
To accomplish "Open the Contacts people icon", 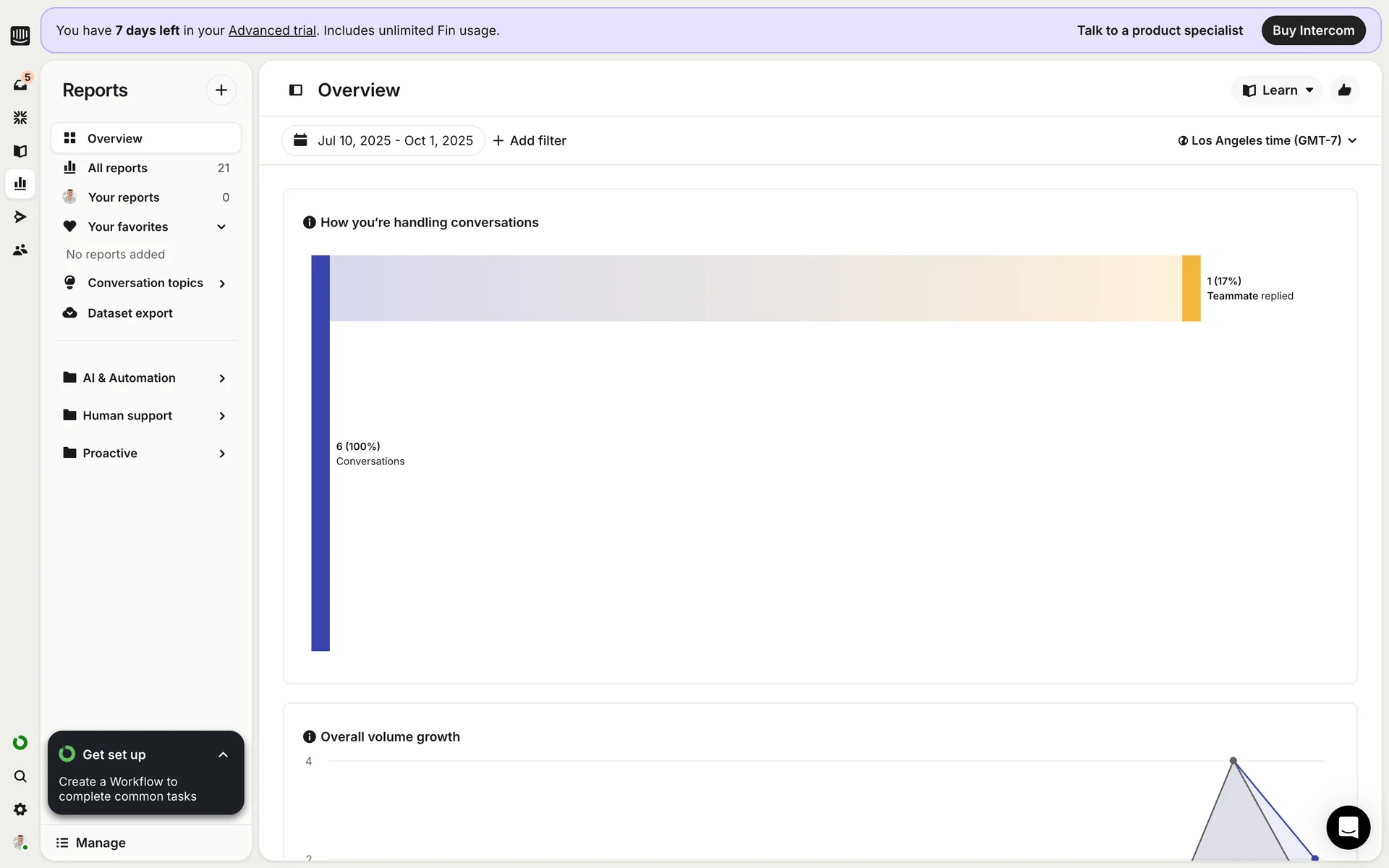I will (x=20, y=250).
